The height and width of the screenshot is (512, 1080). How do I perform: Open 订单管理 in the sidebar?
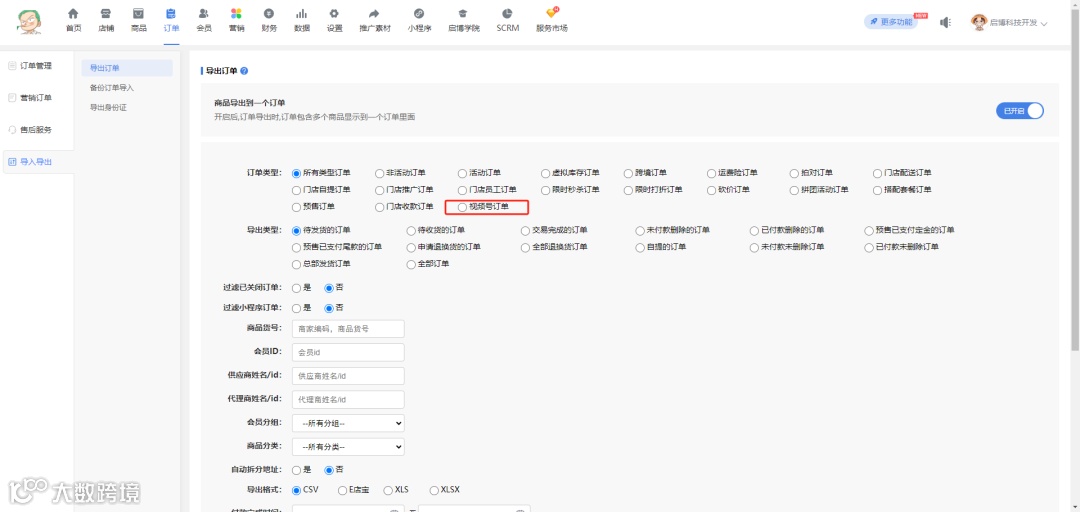(36, 66)
